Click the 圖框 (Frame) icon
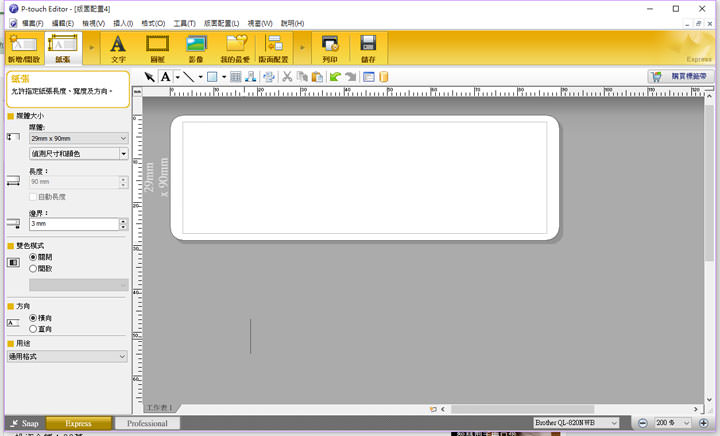The width and height of the screenshot is (720, 436). [157, 46]
